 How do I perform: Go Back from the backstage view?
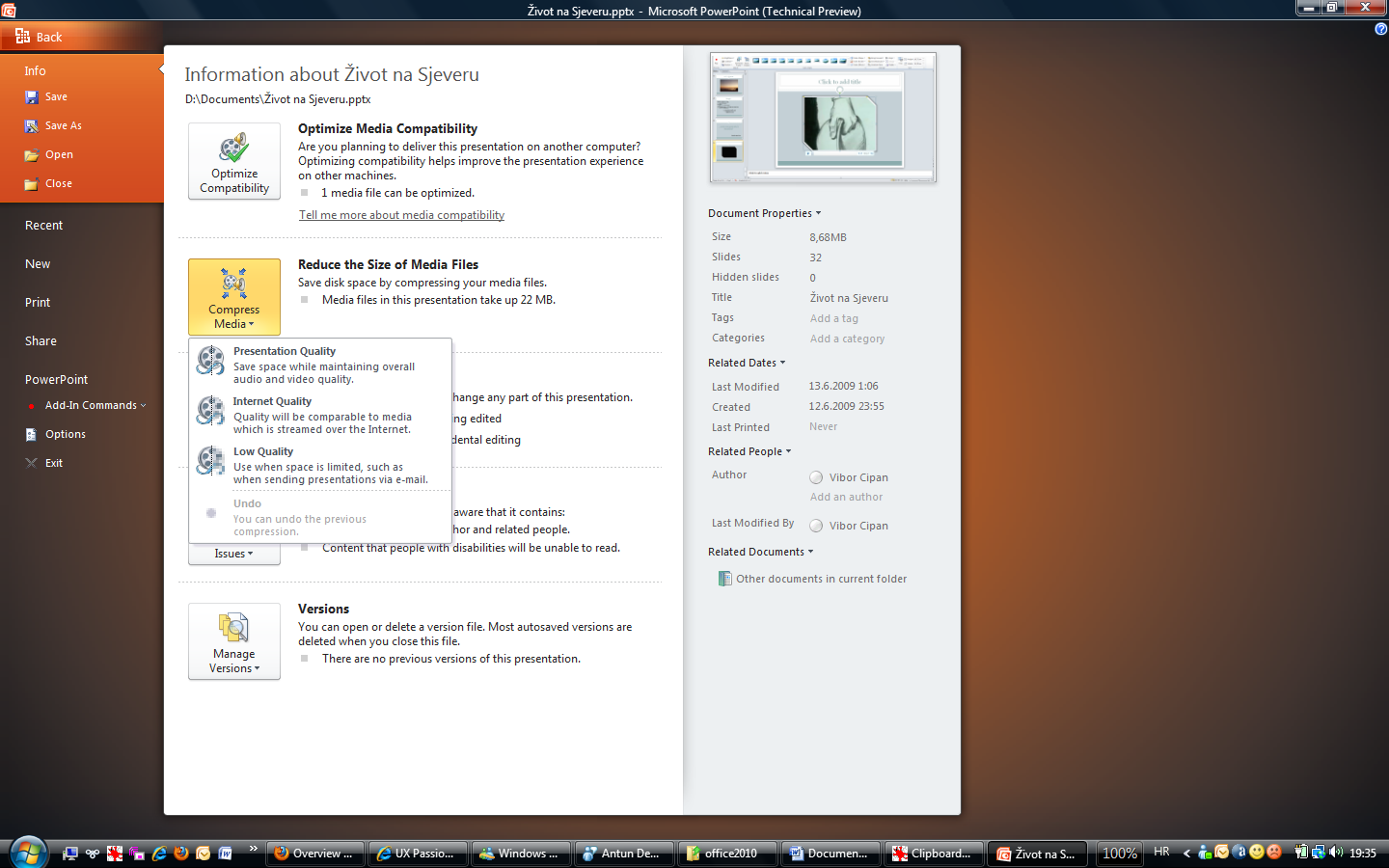click(x=39, y=37)
